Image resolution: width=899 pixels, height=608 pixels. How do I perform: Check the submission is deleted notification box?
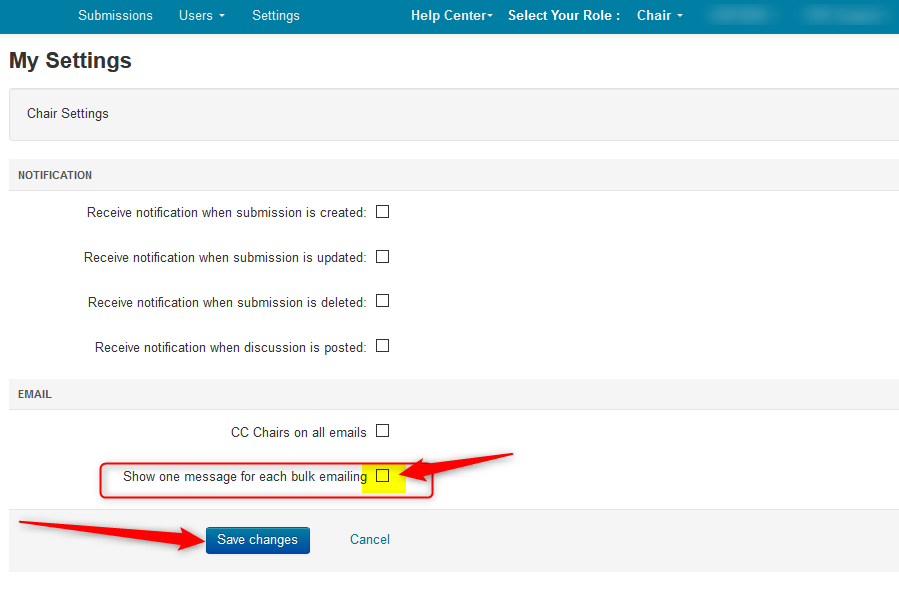click(382, 301)
